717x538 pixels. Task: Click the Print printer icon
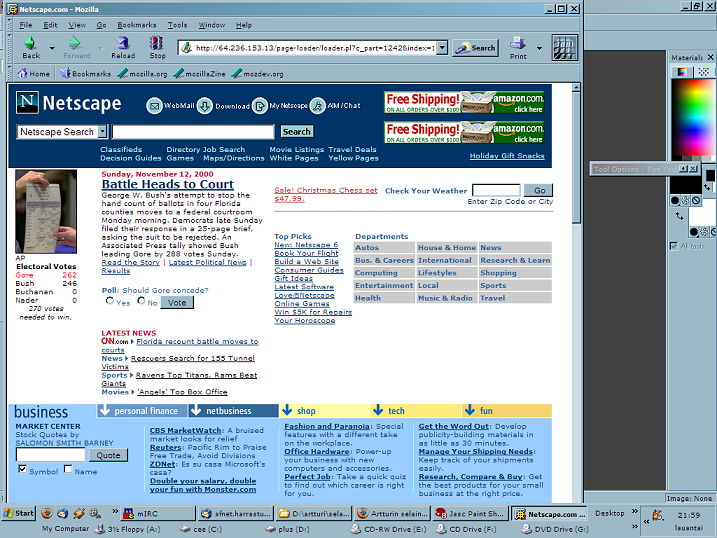[518, 43]
